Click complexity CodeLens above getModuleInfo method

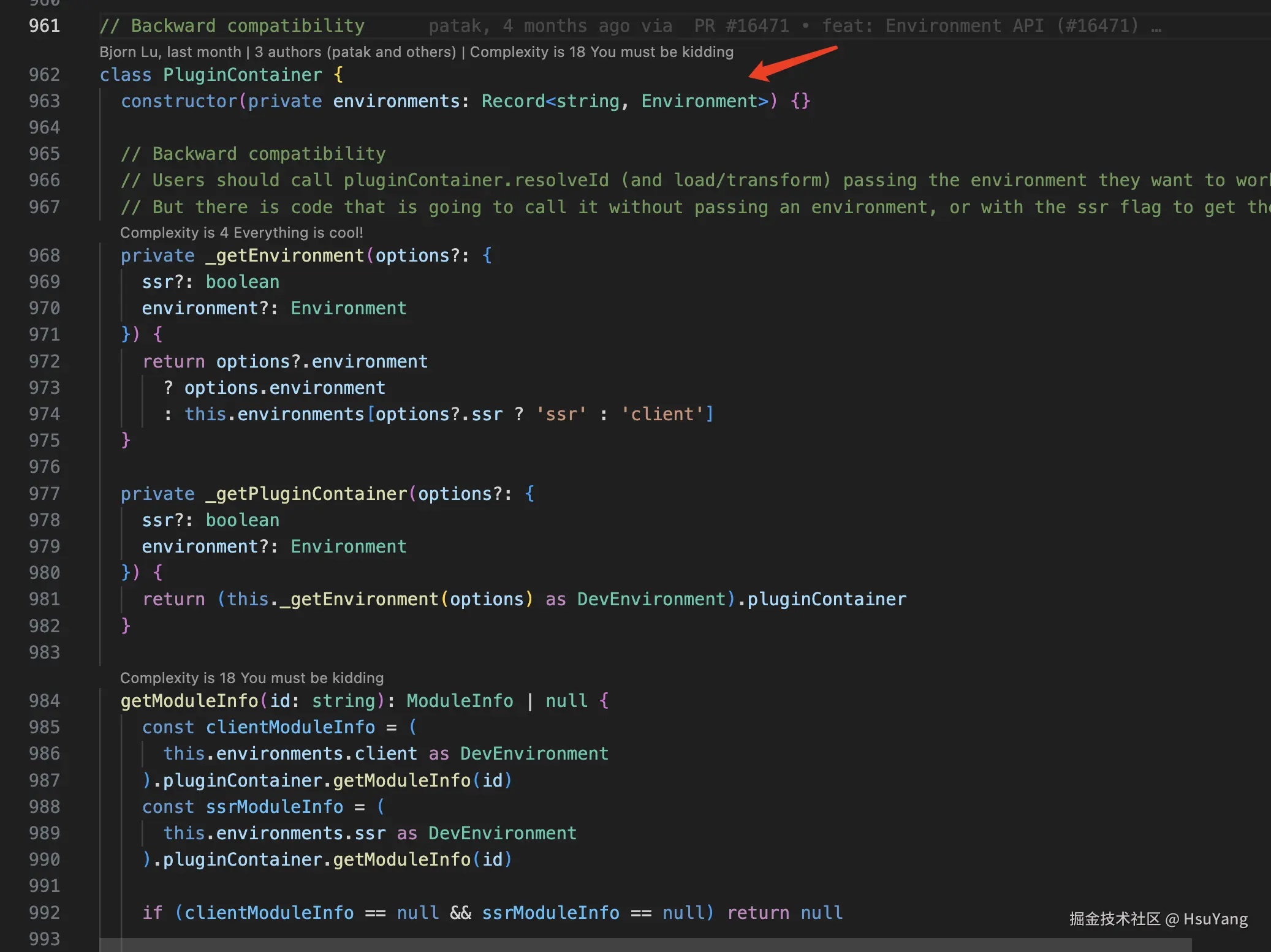click(x=251, y=678)
